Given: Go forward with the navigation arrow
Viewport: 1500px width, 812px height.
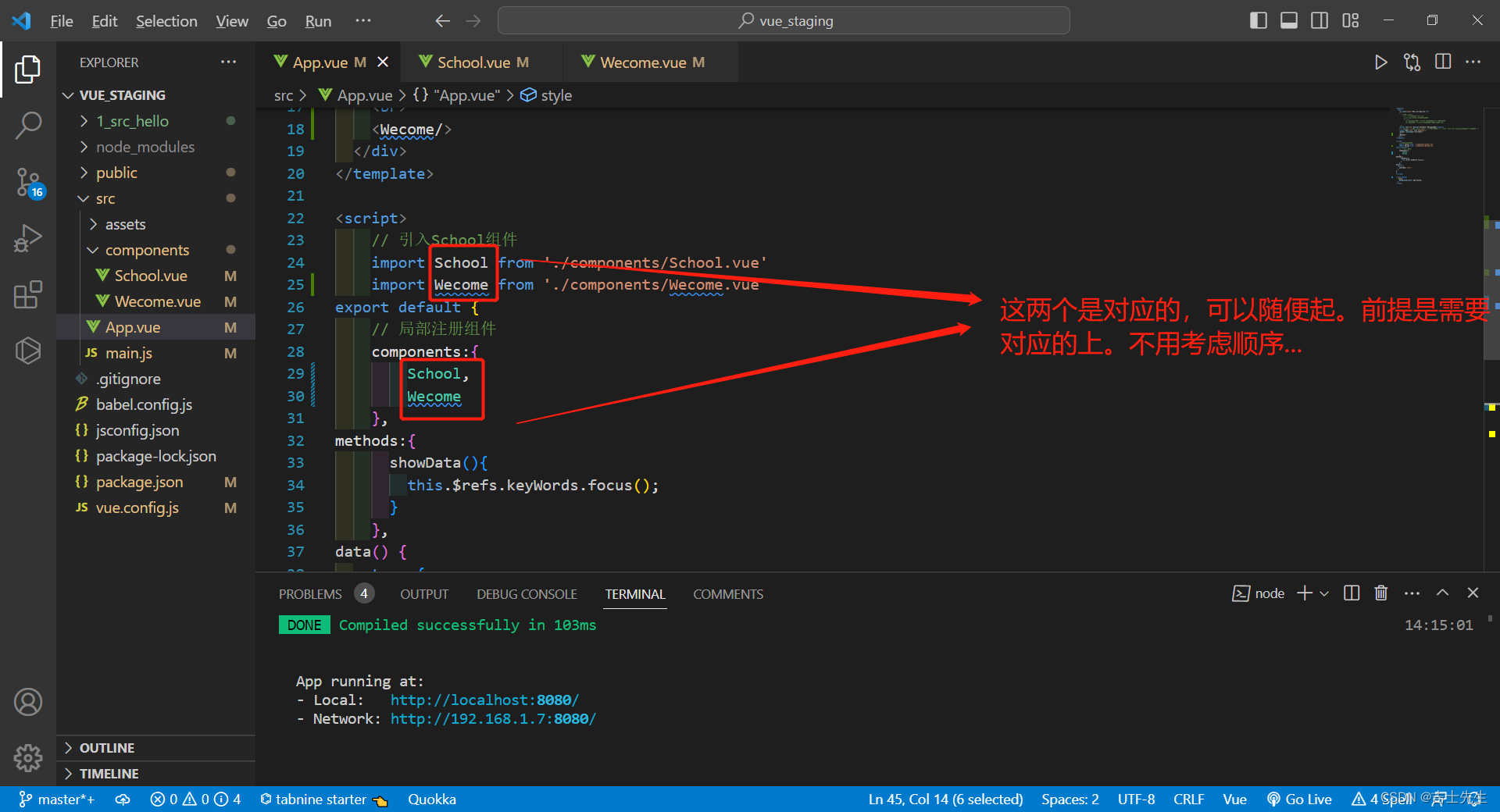Looking at the screenshot, I should (473, 21).
